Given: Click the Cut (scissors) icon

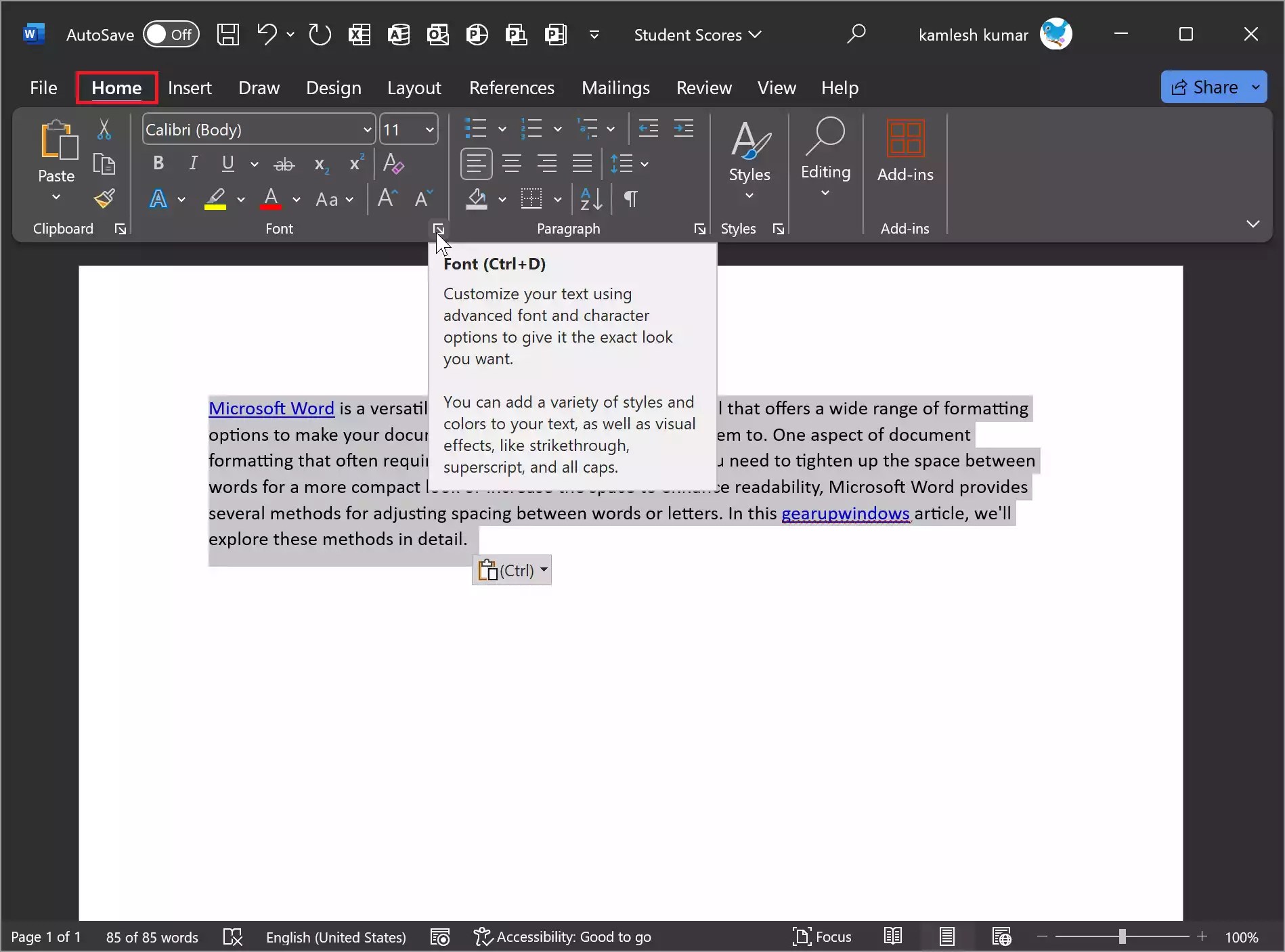Looking at the screenshot, I should [x=104, y=129].
